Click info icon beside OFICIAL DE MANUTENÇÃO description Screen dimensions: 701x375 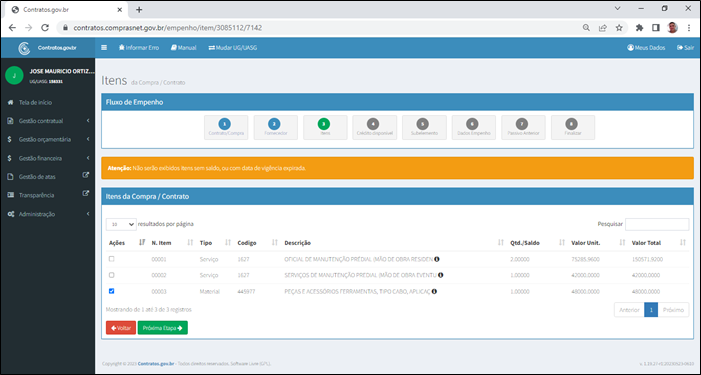click(437, 259)
